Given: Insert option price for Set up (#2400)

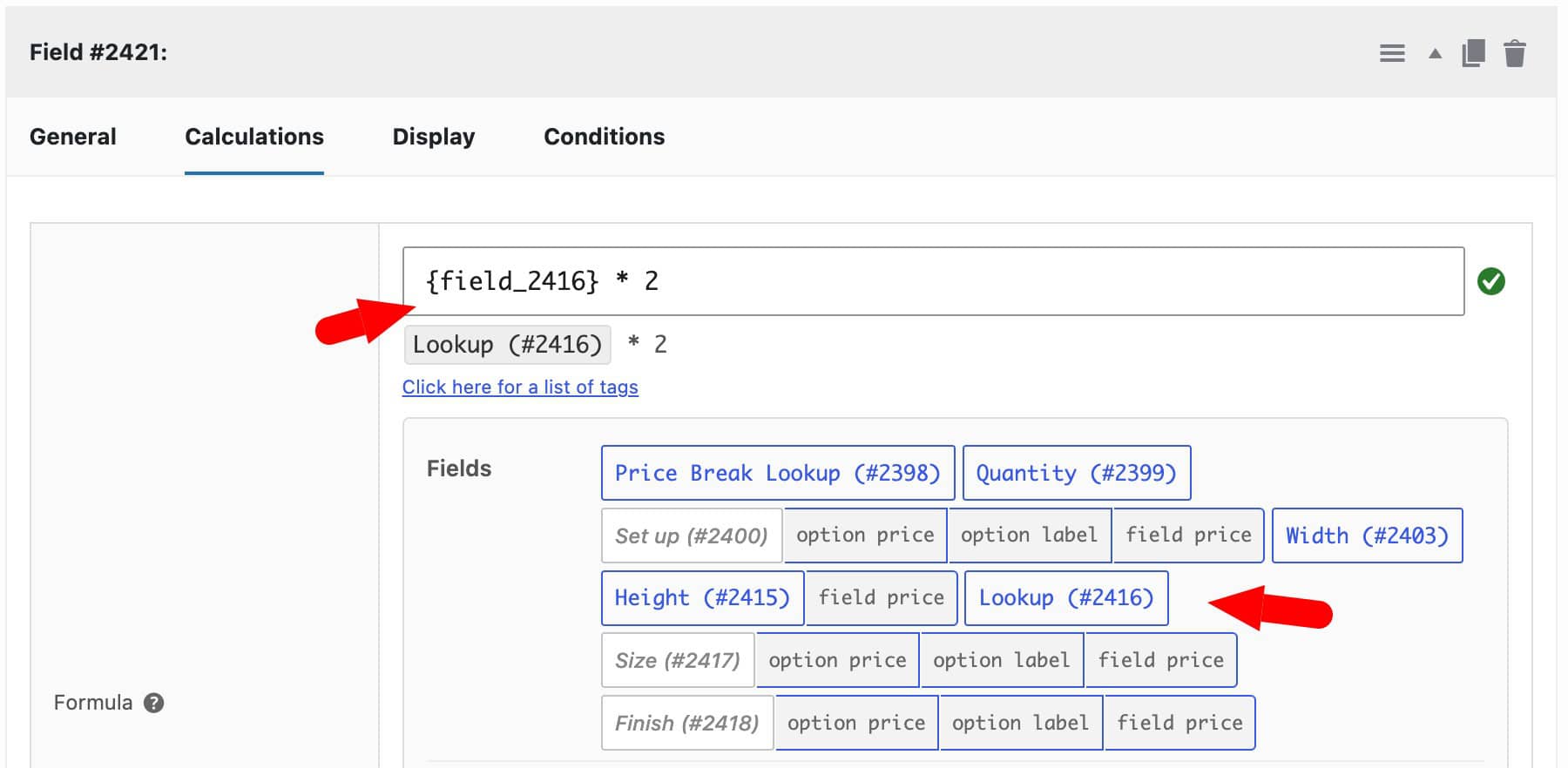Looking at the screenshot, I should click(865, 536).
